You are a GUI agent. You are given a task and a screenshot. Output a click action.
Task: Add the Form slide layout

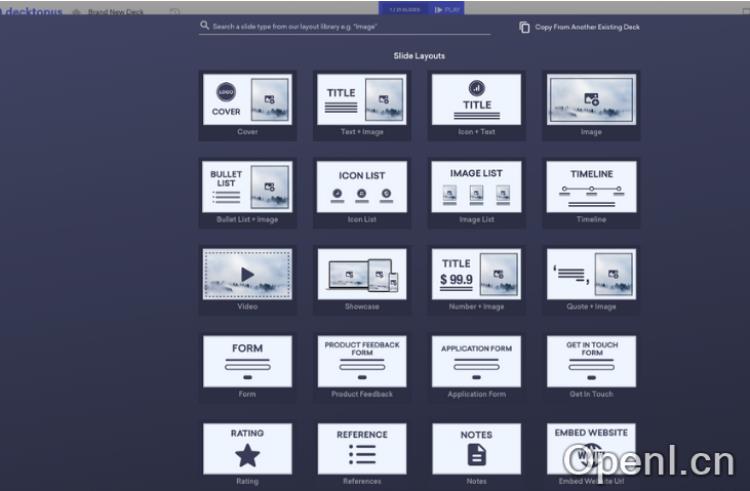[247, 361]
